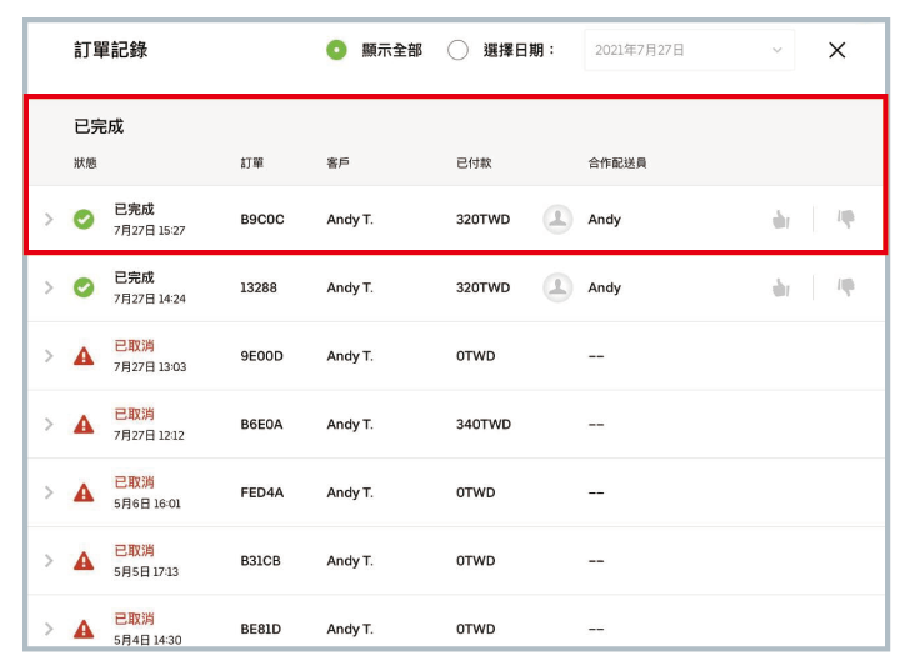Click the 狀態 column header
906x665 pixels.
point(85,163)
